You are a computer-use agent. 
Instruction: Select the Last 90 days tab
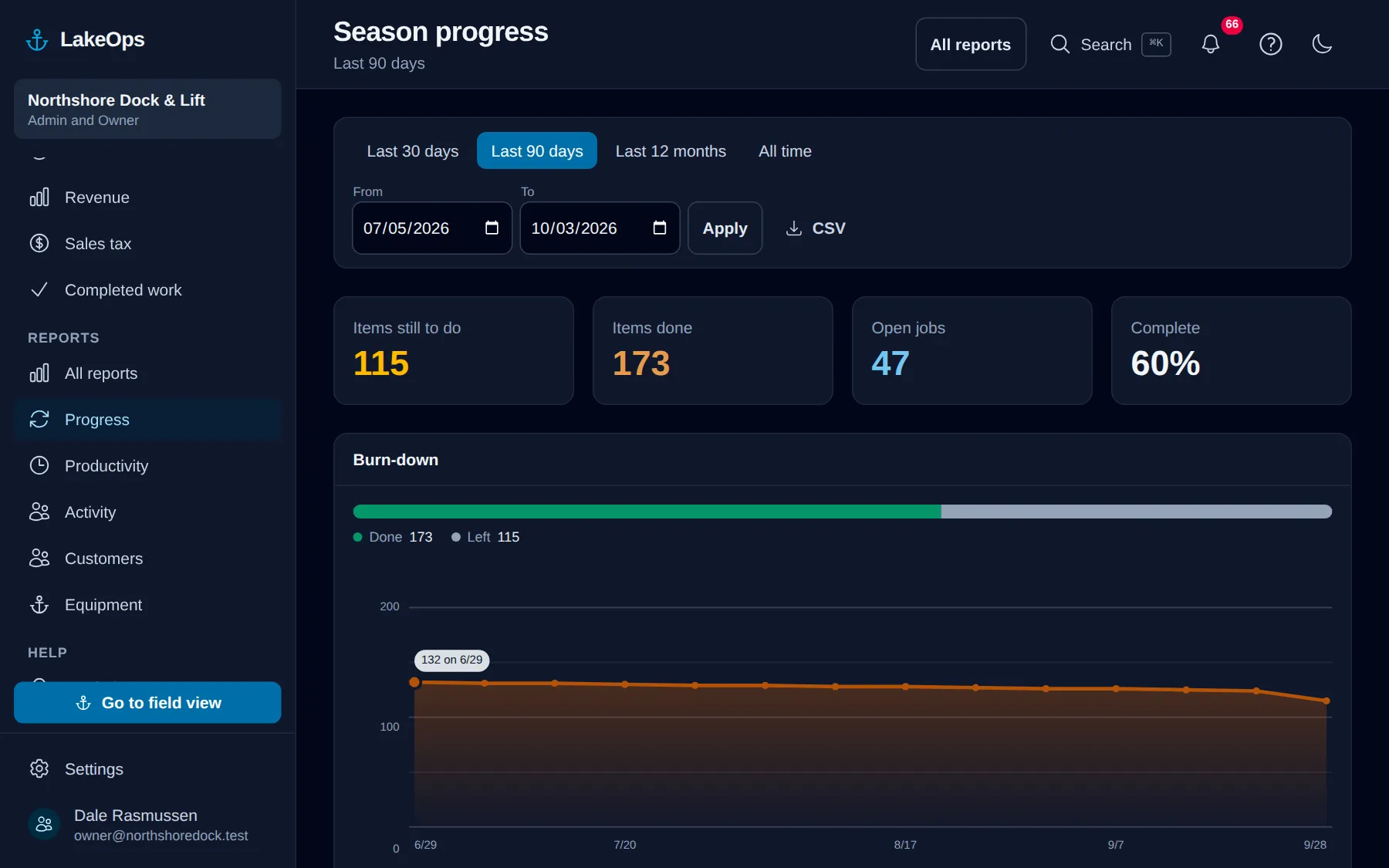point(537,151)
